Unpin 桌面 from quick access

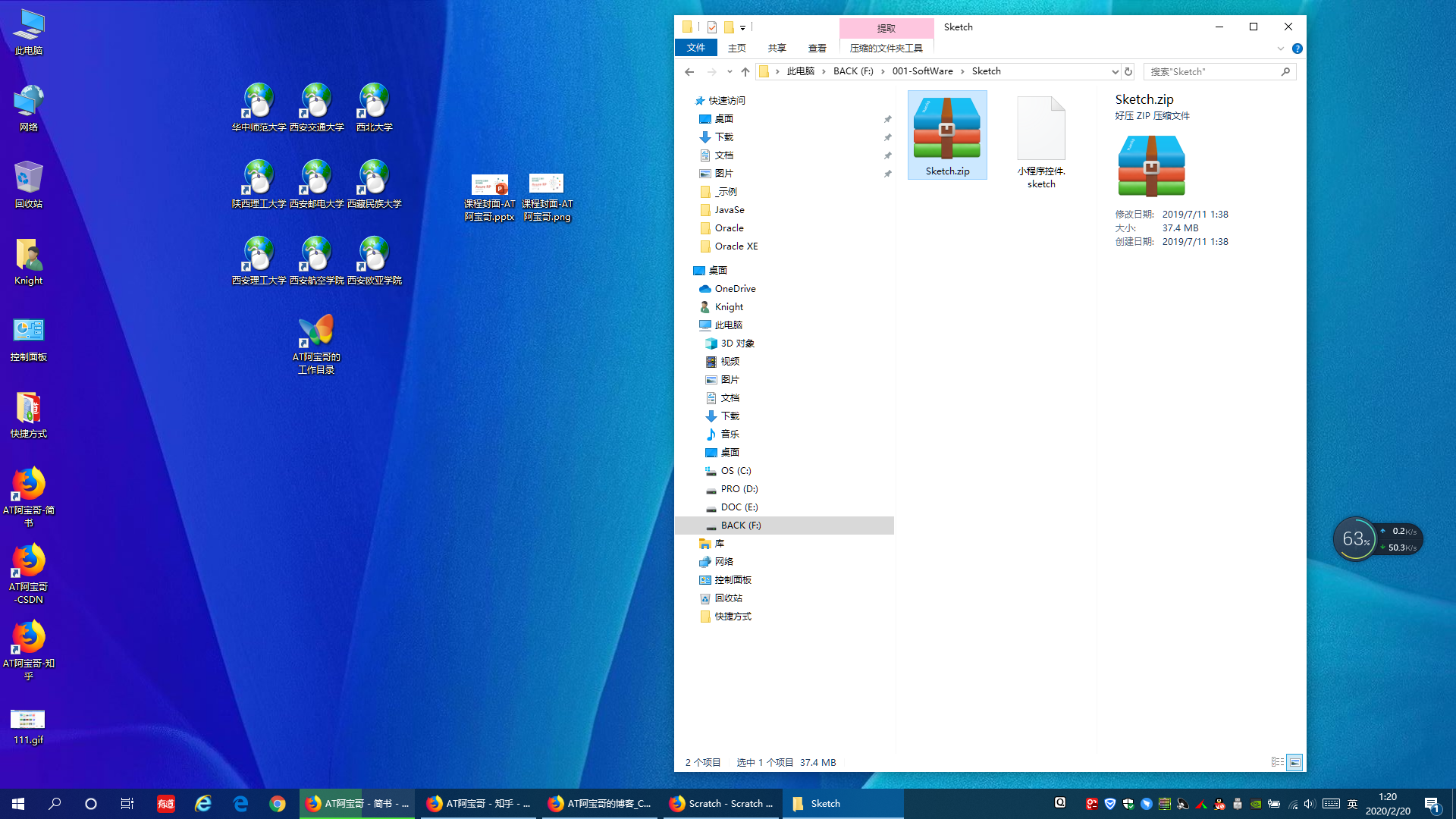coord(887,119)
